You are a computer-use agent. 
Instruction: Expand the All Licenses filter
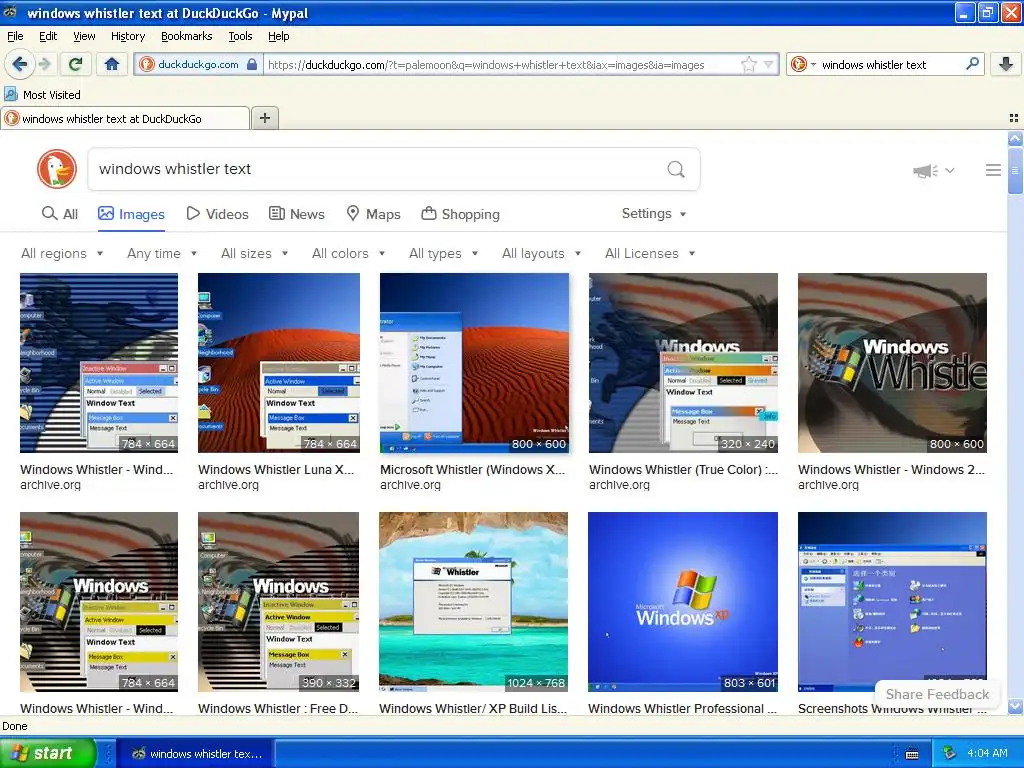[x=650, y=253]
